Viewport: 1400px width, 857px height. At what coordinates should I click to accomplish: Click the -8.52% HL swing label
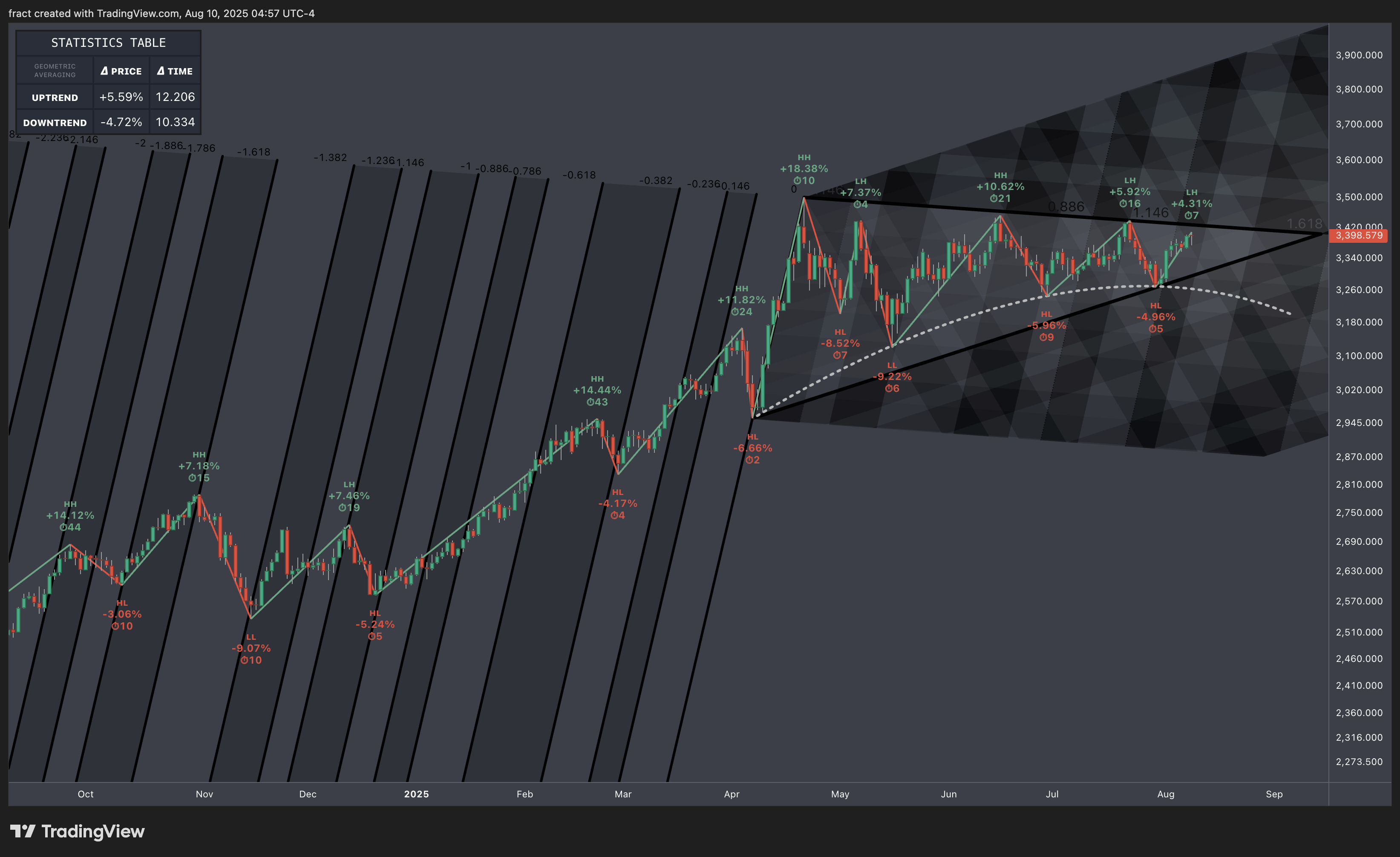pyautogui.click(x=840, y=344)
